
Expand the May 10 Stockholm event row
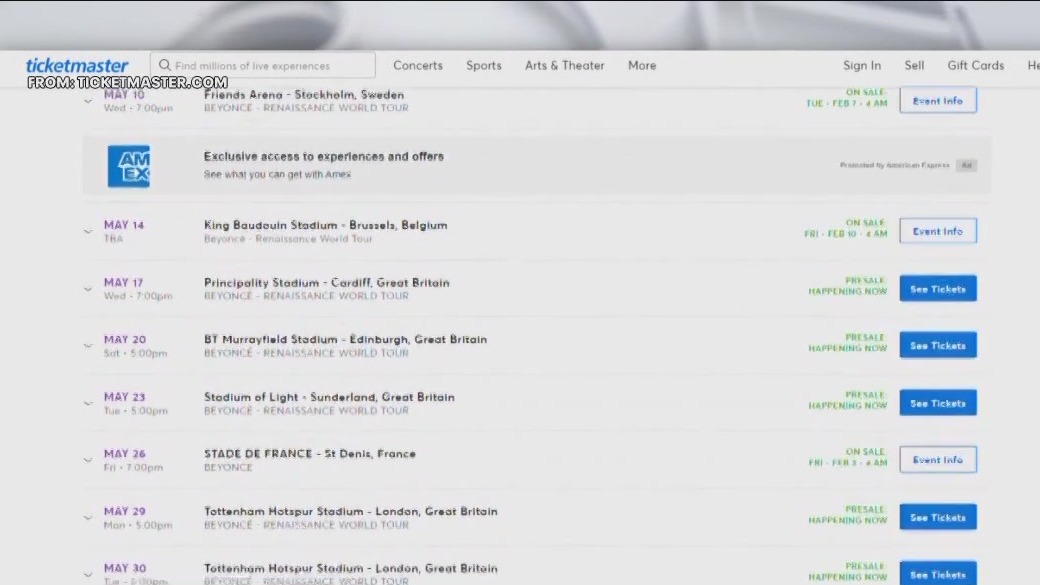(87, 101)
